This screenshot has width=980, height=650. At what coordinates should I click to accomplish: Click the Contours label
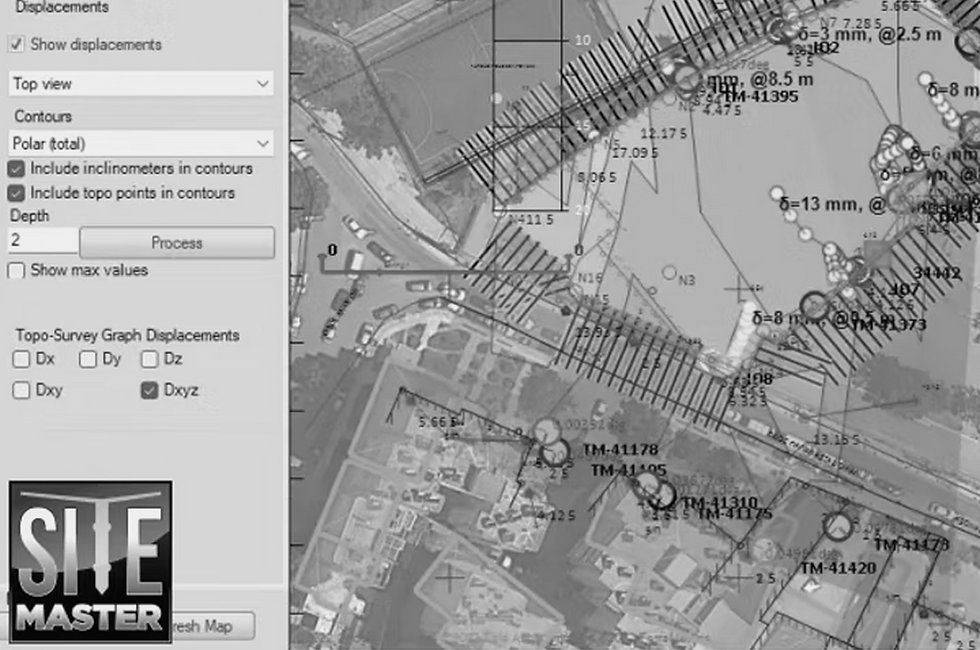click(x=43, y=116)
